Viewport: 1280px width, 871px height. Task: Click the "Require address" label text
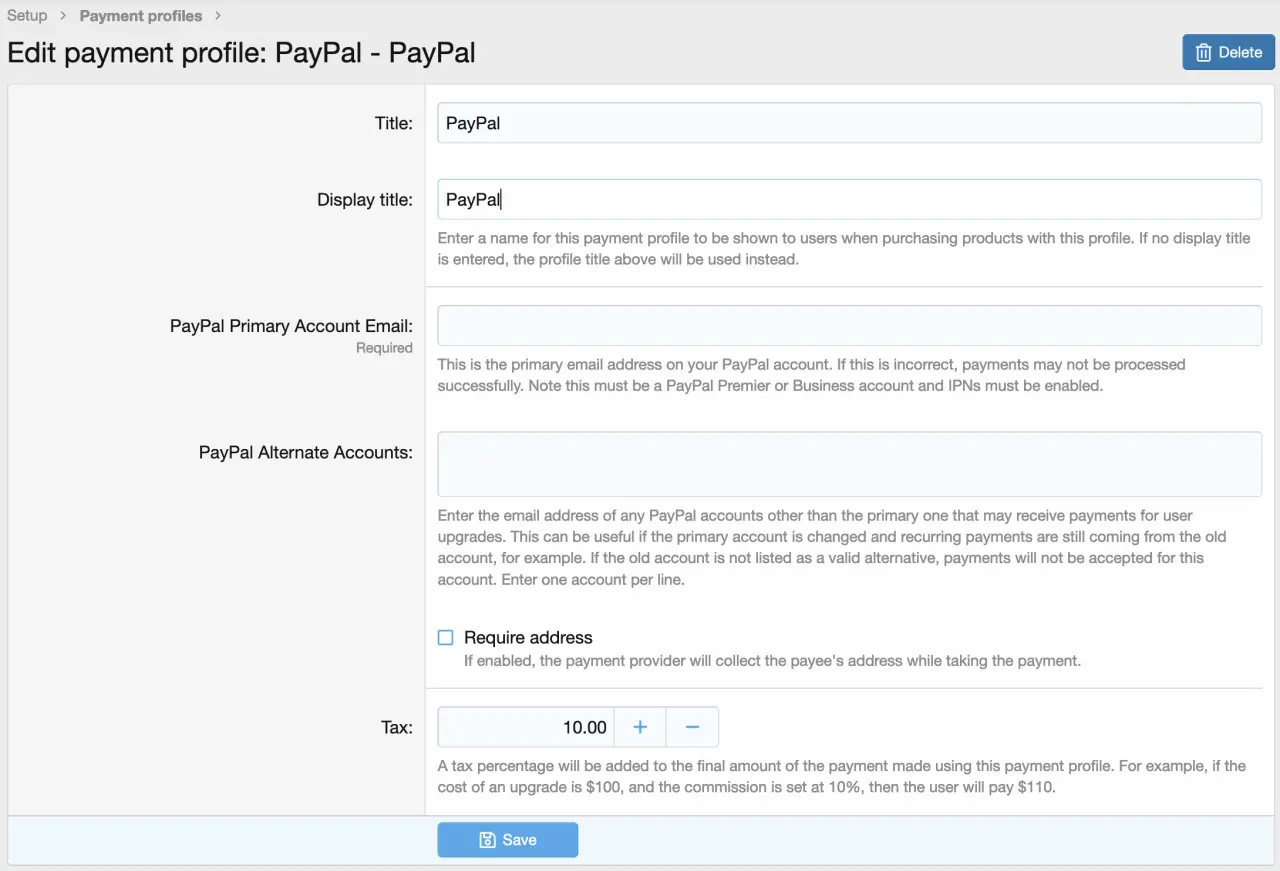coord(528,638)
